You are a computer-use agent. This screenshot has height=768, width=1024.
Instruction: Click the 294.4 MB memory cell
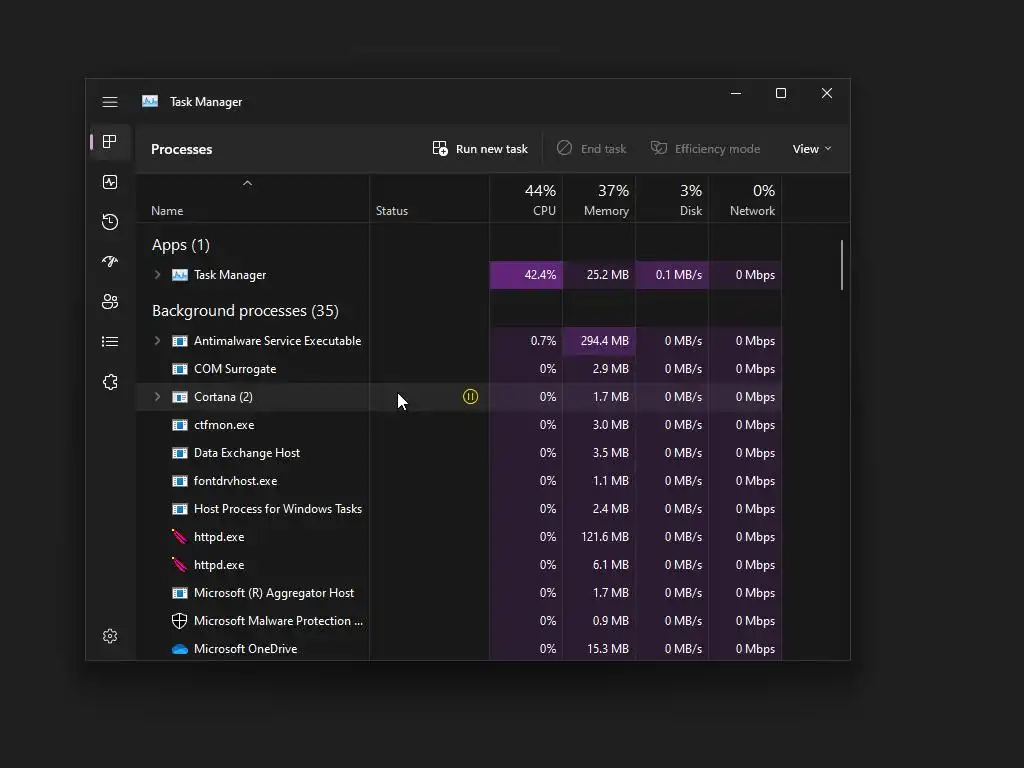click(x=599, y=341)
